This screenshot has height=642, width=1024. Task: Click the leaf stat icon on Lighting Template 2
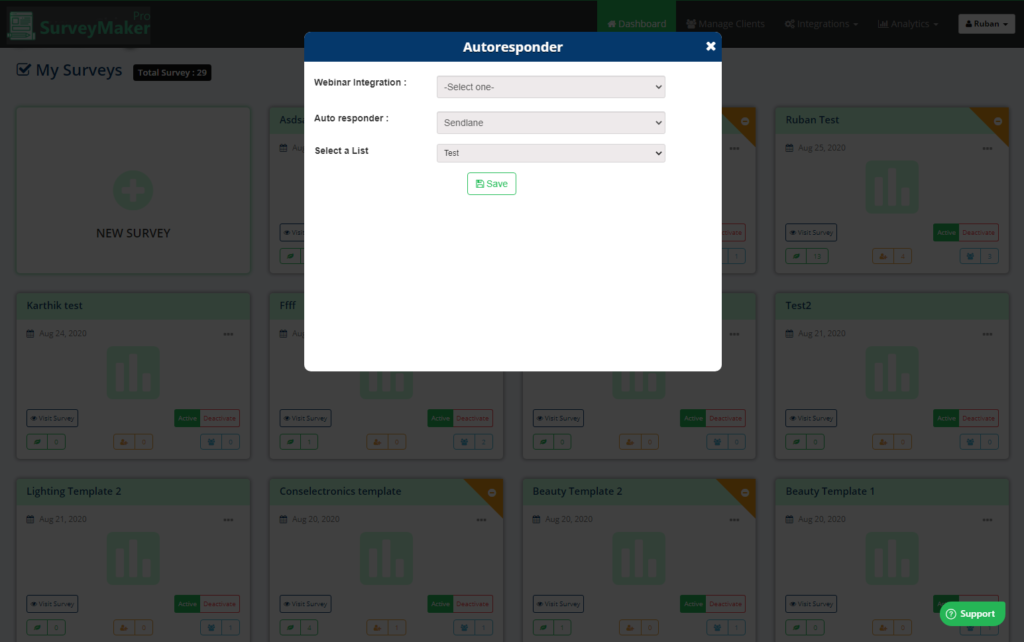[37, 628]
